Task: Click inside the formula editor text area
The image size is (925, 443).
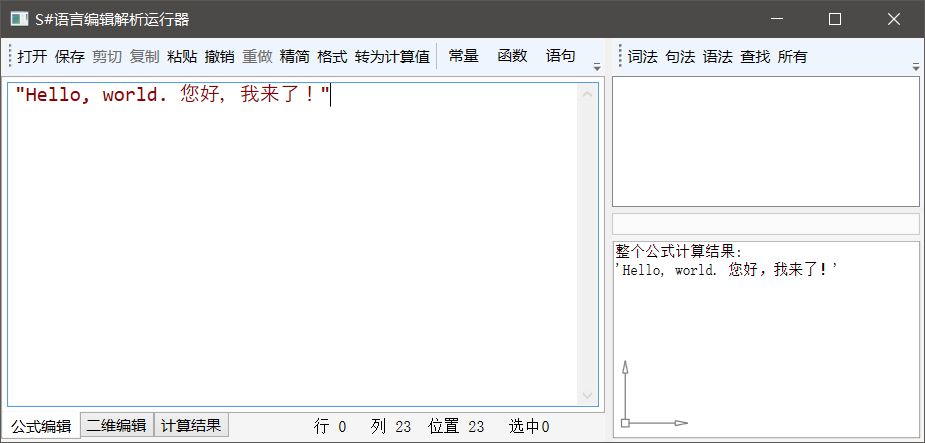Action: [293, 244]
